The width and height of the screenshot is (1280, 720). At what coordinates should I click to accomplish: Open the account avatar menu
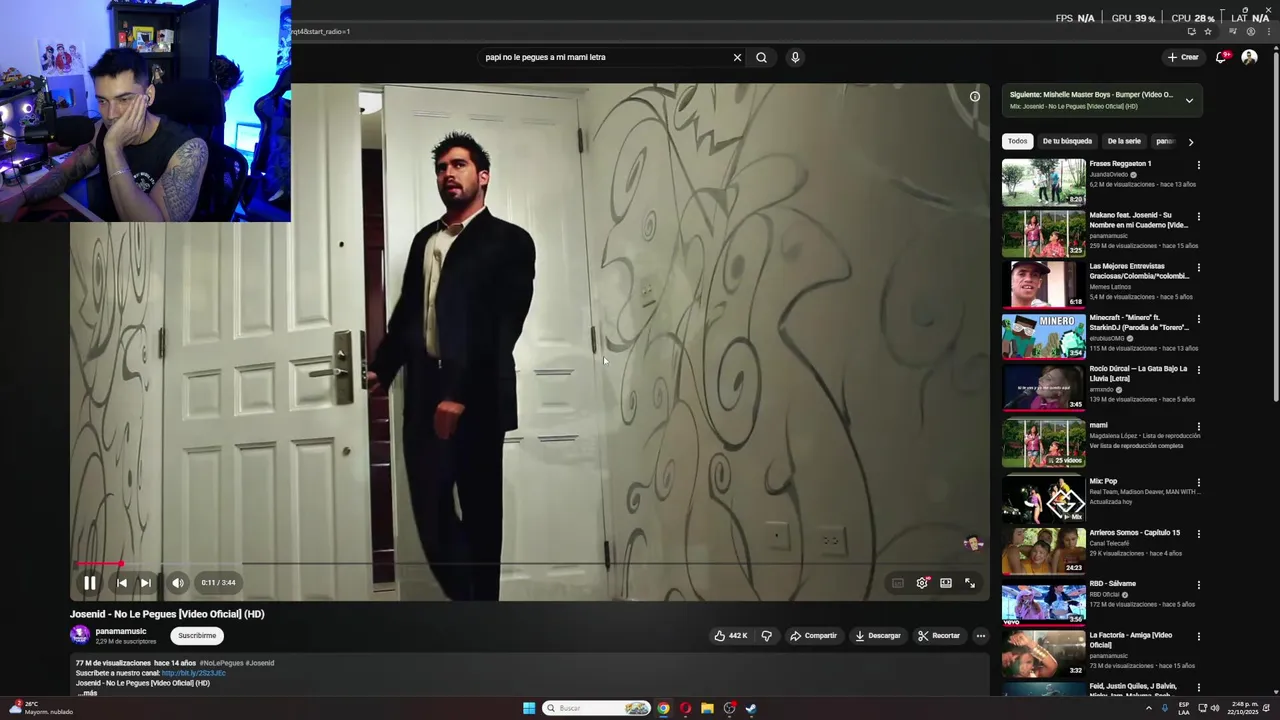click(1249, 57)
